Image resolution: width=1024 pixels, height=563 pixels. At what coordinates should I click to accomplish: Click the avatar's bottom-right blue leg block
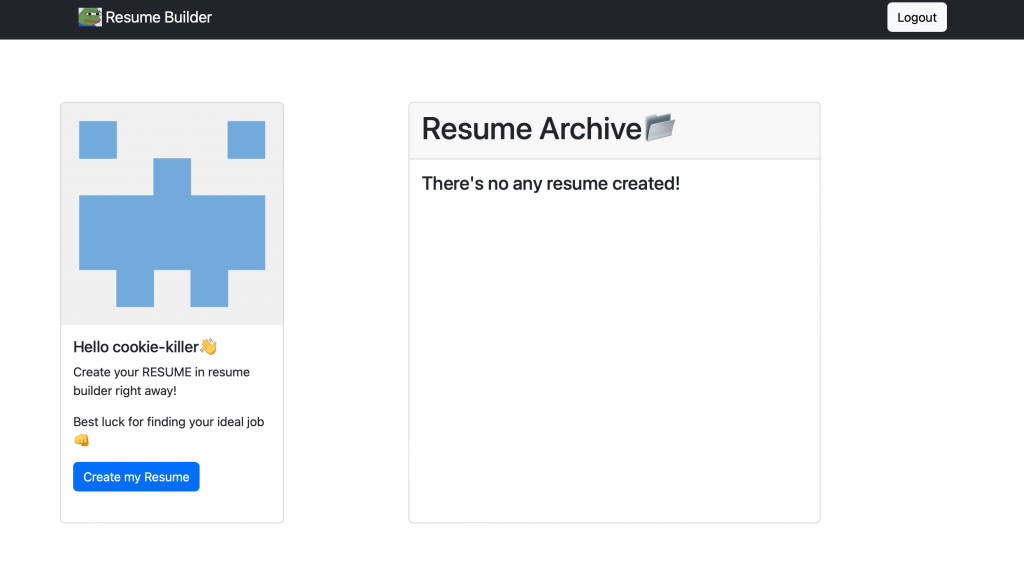[x=209, y=288]
